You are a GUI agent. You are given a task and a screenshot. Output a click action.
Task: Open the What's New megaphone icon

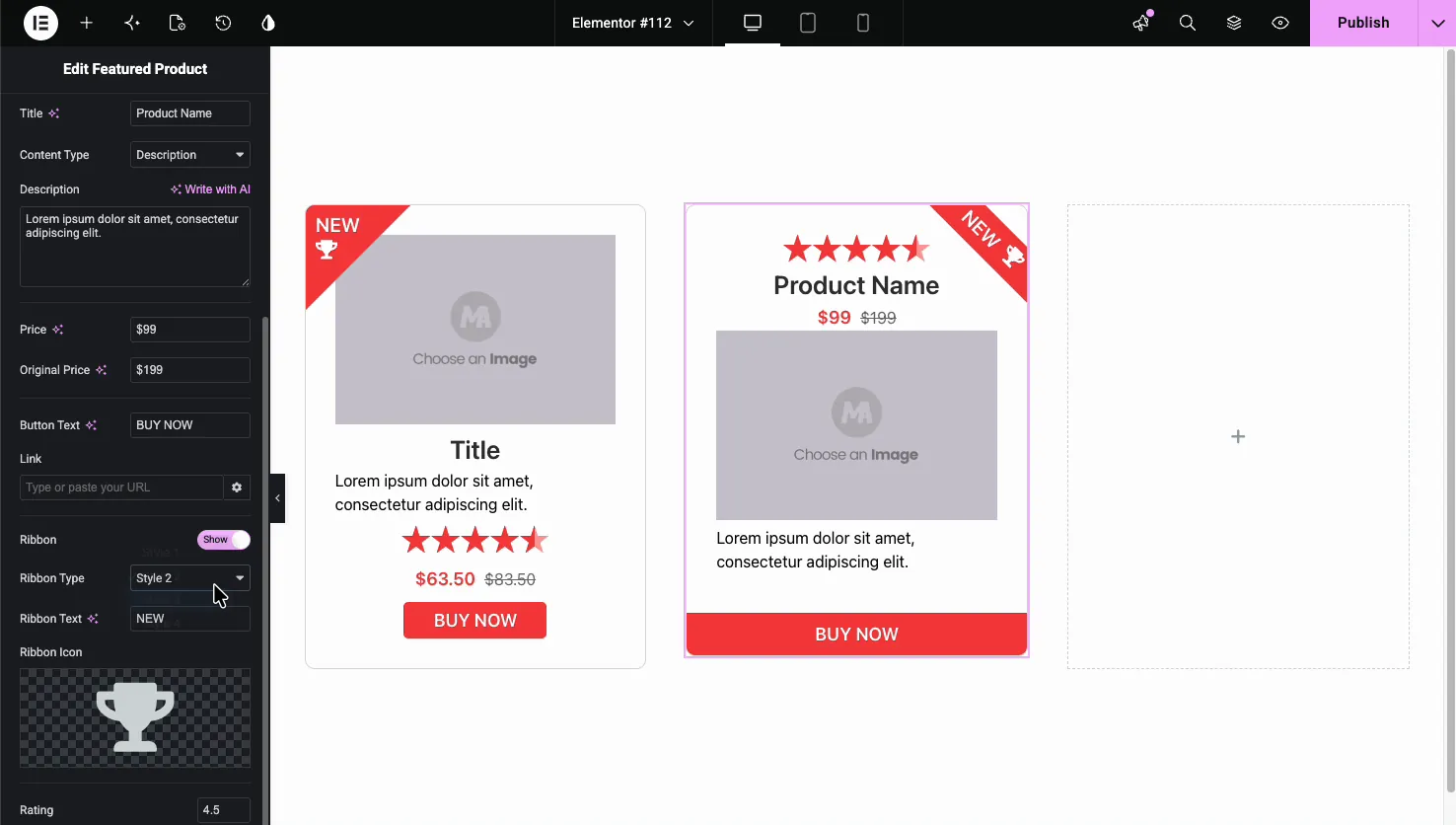click(x=1141, y=23)
